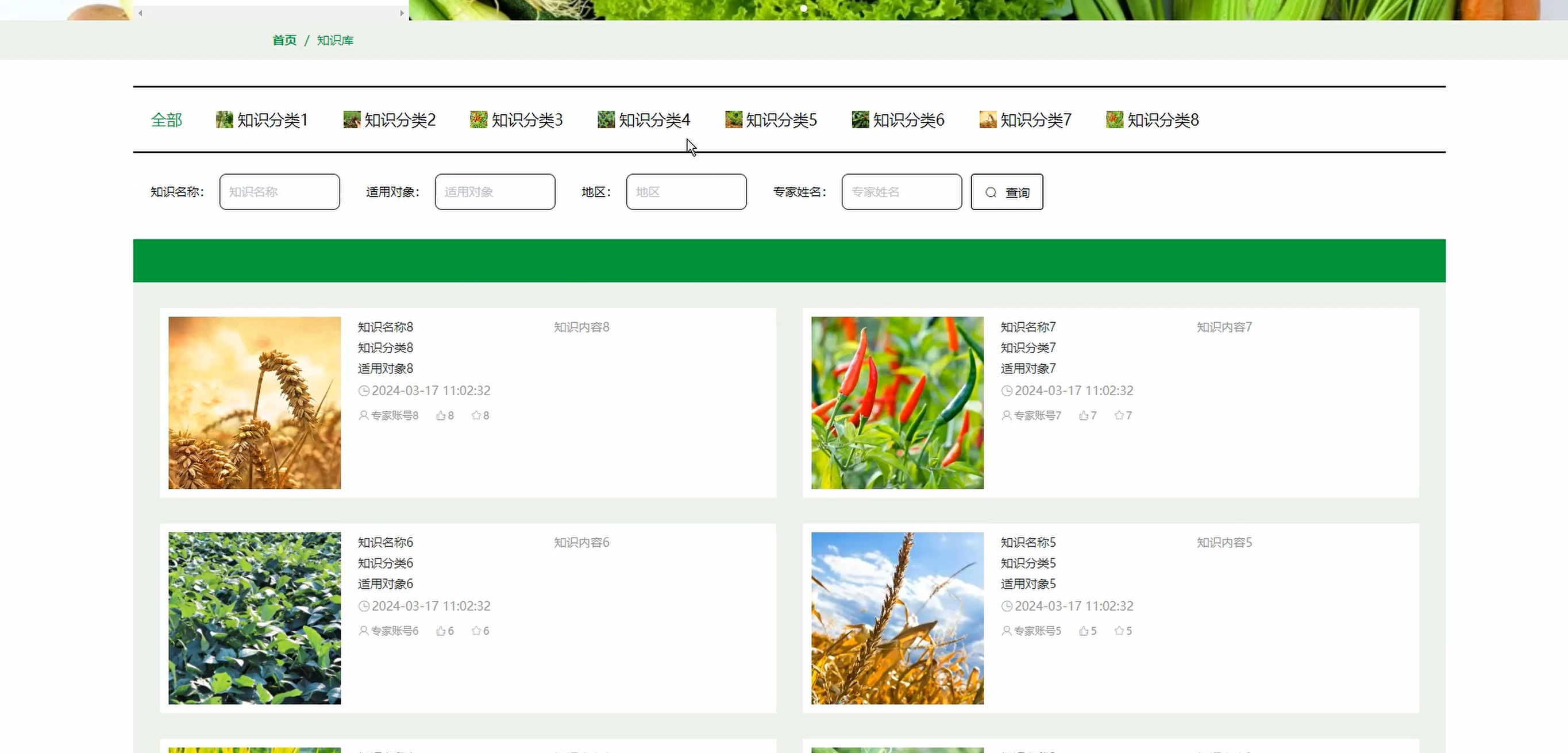
Task: Focus the 知识名称 input field
Action: tap(279, 192)
